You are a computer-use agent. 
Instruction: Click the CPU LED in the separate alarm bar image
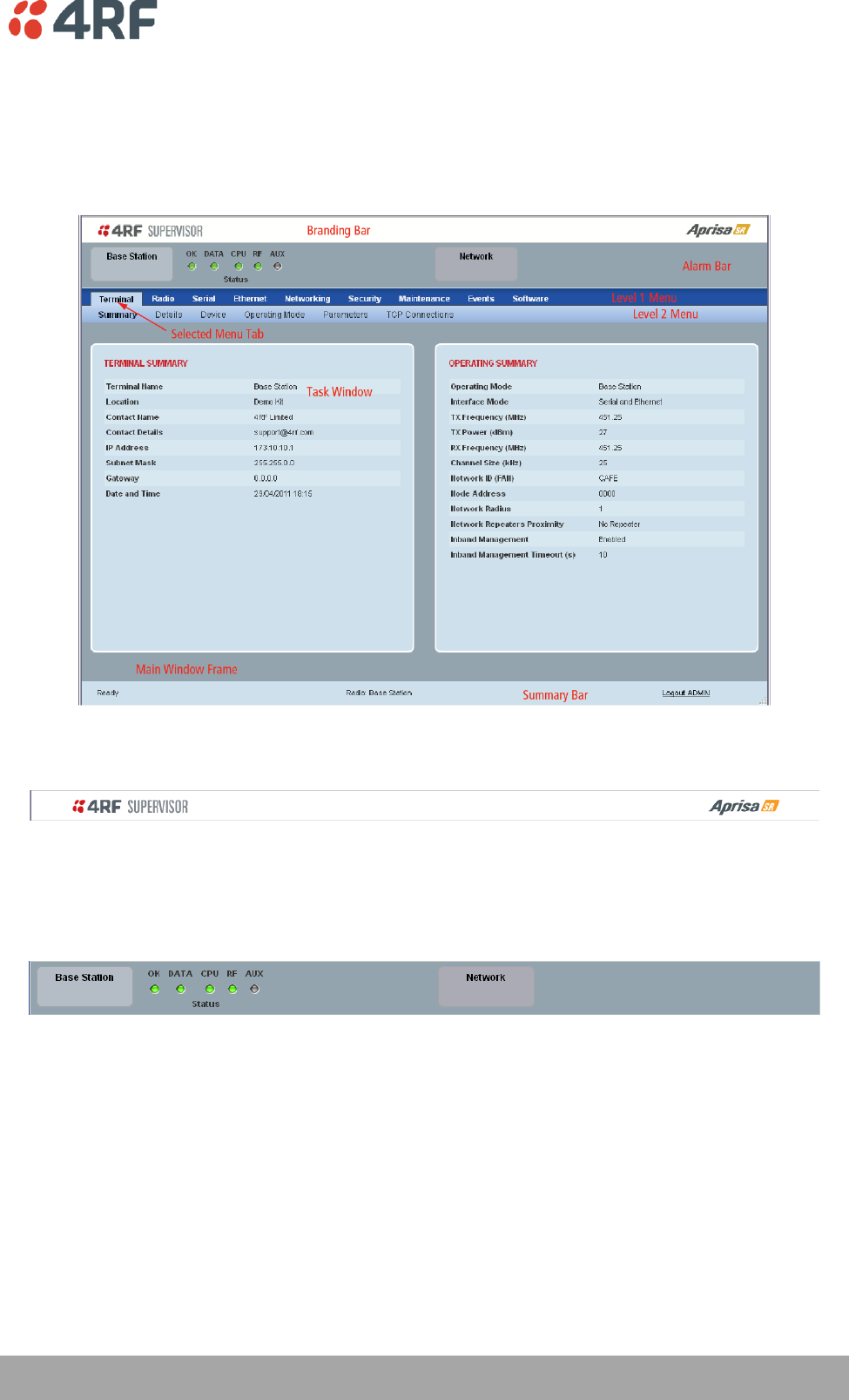tap(210, 989)
